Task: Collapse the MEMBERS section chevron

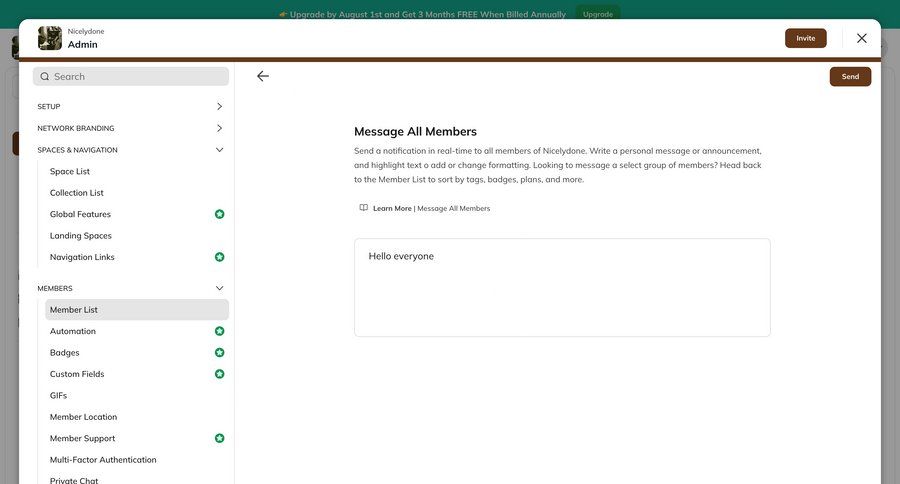Action: tap(219, 288)
